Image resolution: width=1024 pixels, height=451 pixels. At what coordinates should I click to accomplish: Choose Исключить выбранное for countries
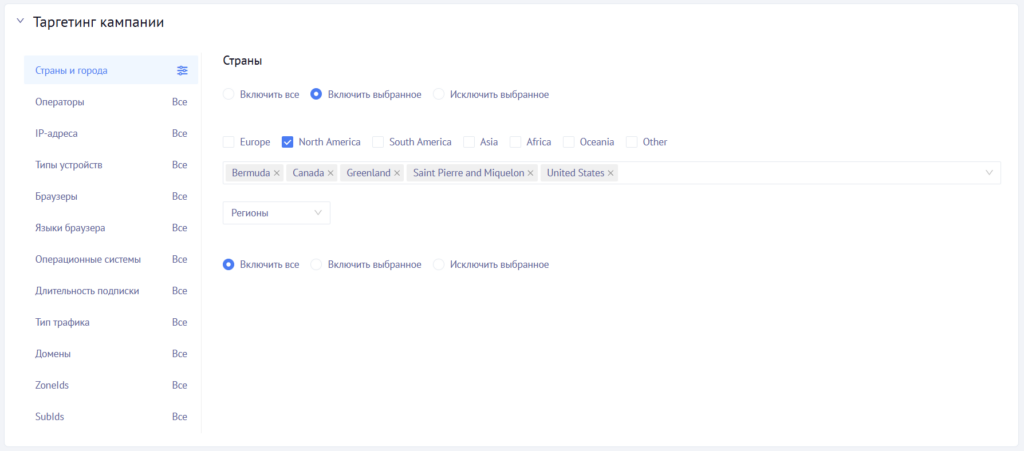[439, 94]
